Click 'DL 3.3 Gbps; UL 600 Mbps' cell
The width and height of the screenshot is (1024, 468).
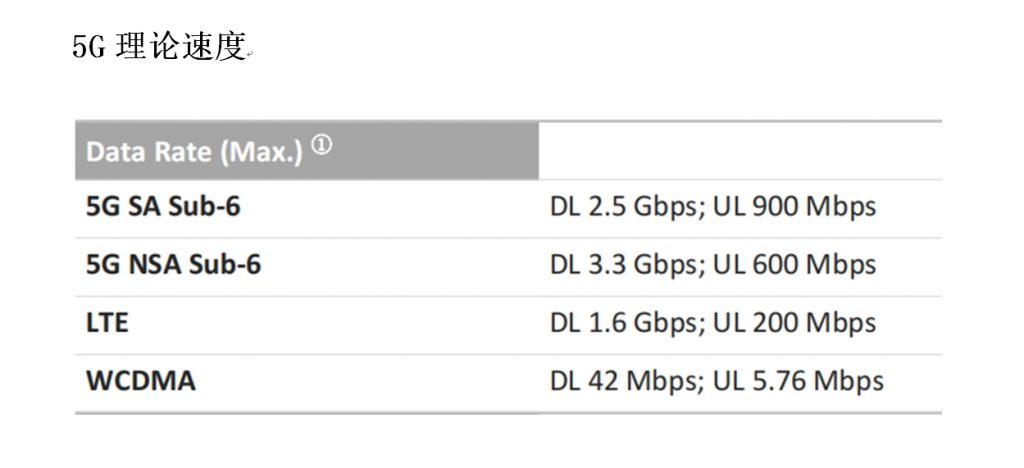coord(712,264)
